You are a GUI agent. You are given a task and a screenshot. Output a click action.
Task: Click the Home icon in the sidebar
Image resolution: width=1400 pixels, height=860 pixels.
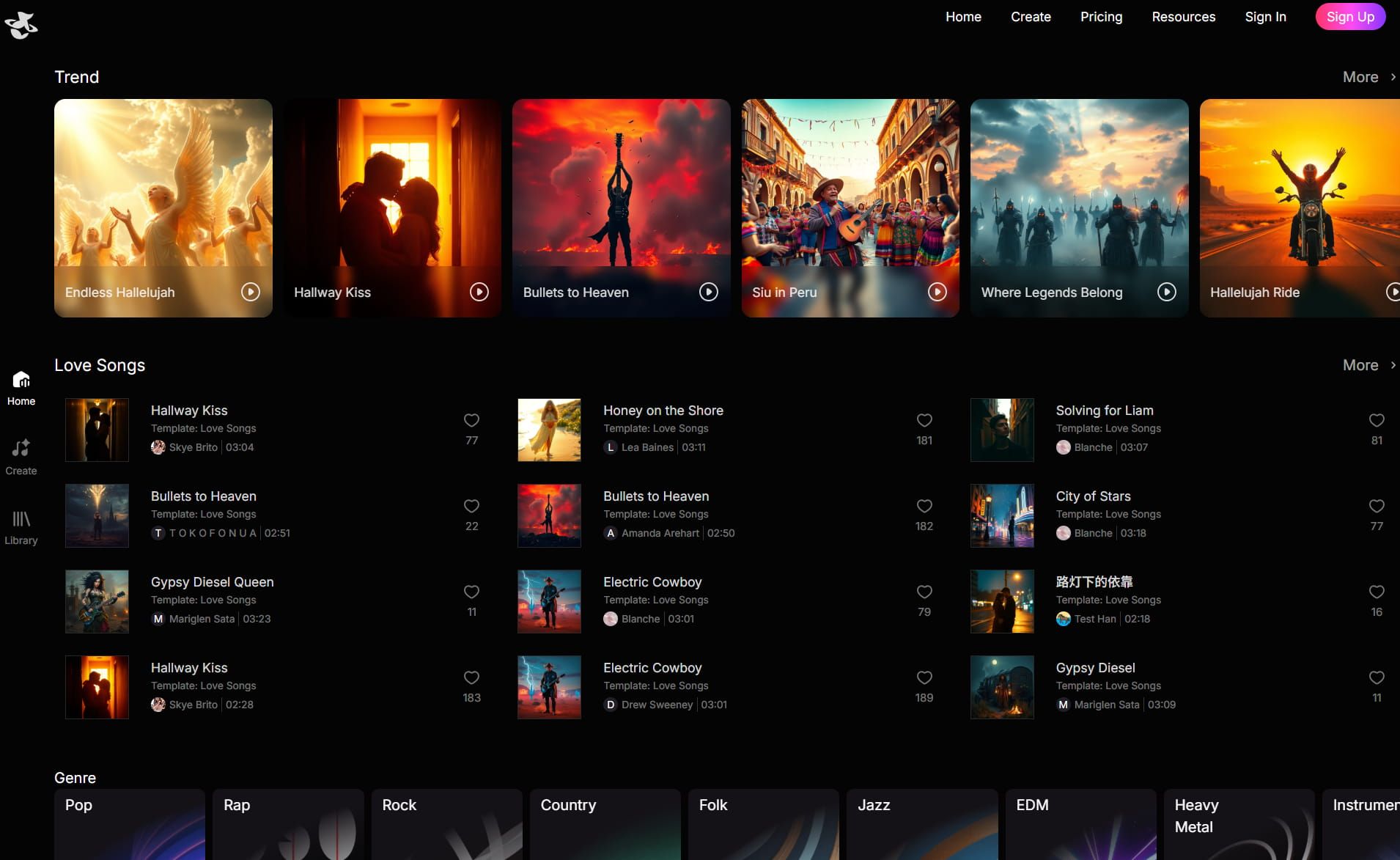coord(21,388)
